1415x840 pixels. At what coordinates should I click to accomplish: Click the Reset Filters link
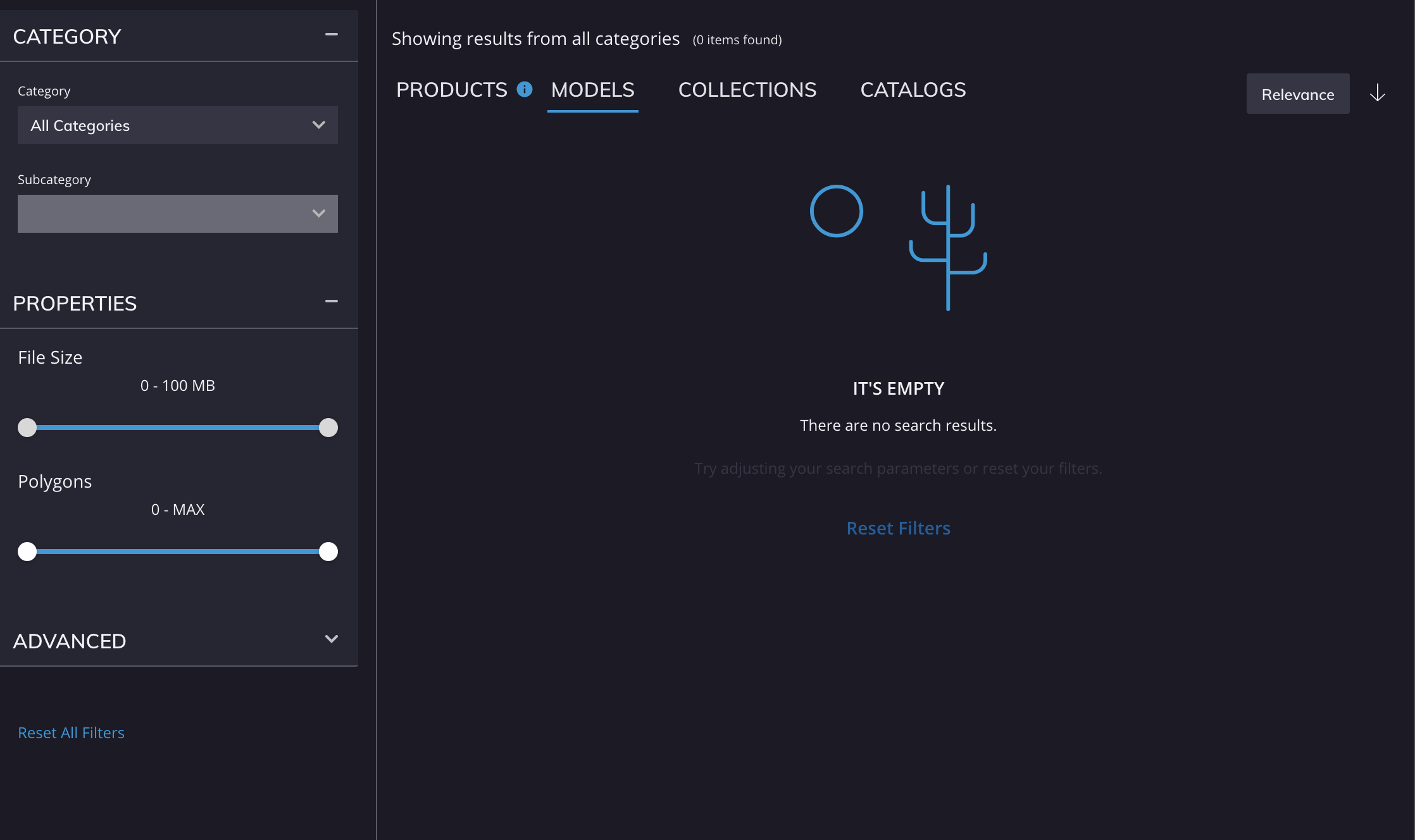point(898,528)
